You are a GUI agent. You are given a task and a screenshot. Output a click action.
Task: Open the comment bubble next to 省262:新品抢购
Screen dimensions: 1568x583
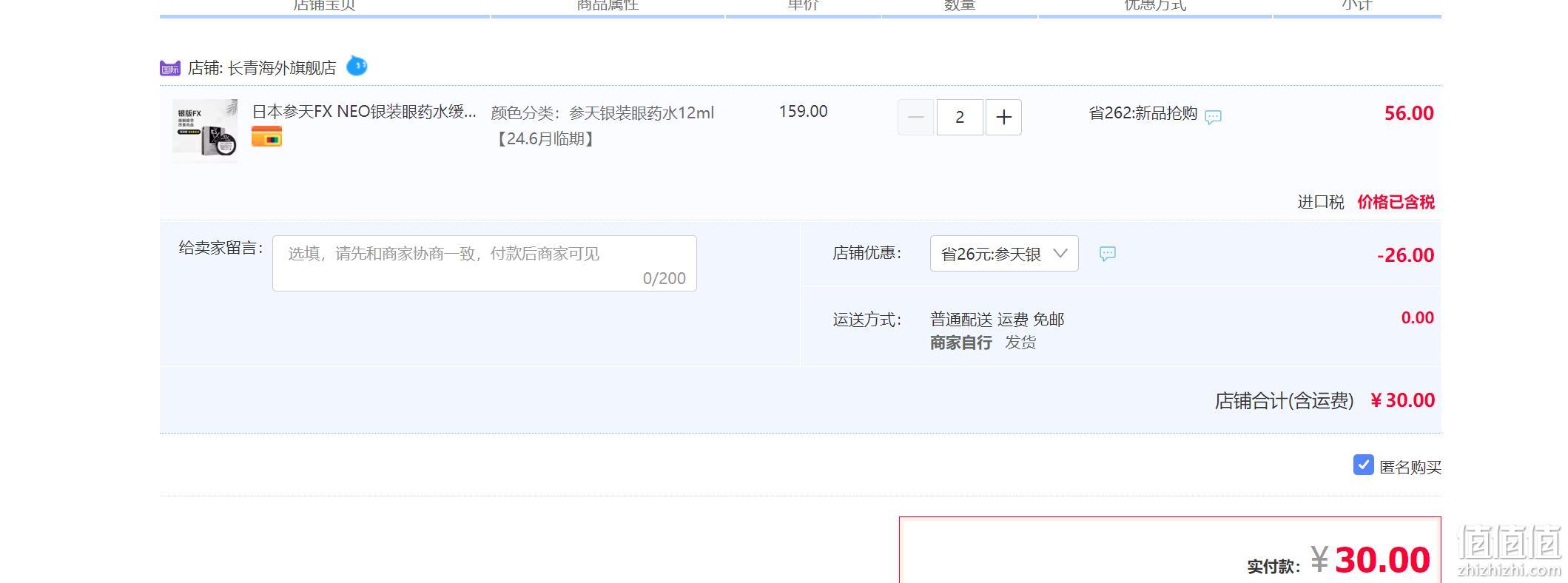point(1213,116)
